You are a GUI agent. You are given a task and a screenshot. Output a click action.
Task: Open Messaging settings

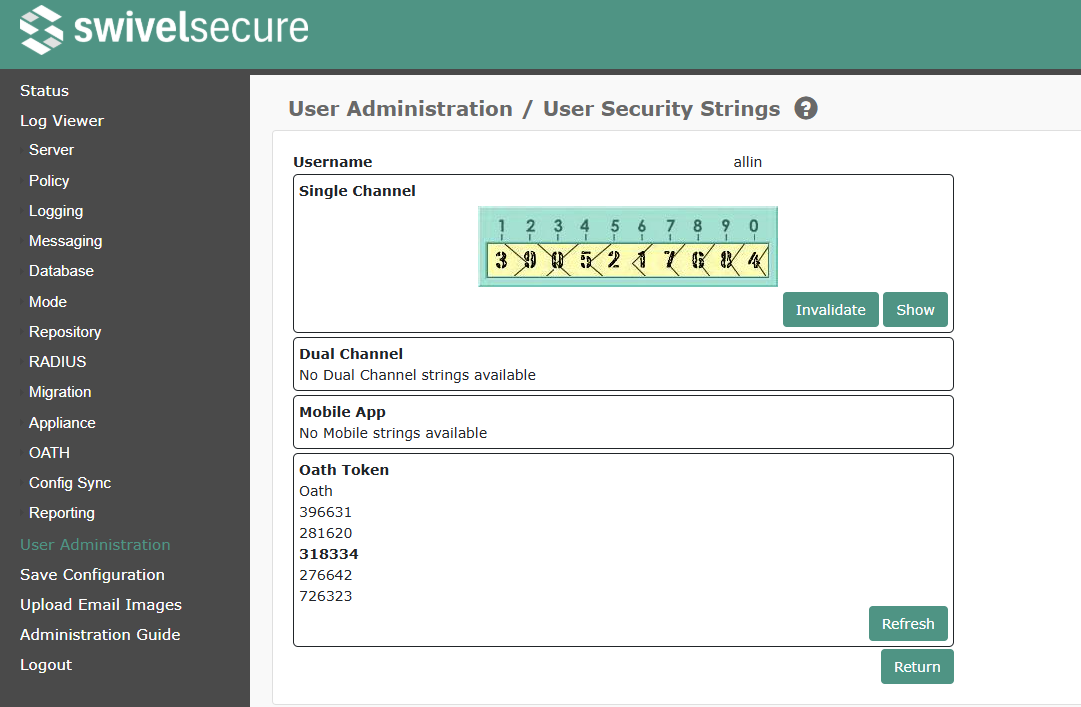(x=65, y=240)
